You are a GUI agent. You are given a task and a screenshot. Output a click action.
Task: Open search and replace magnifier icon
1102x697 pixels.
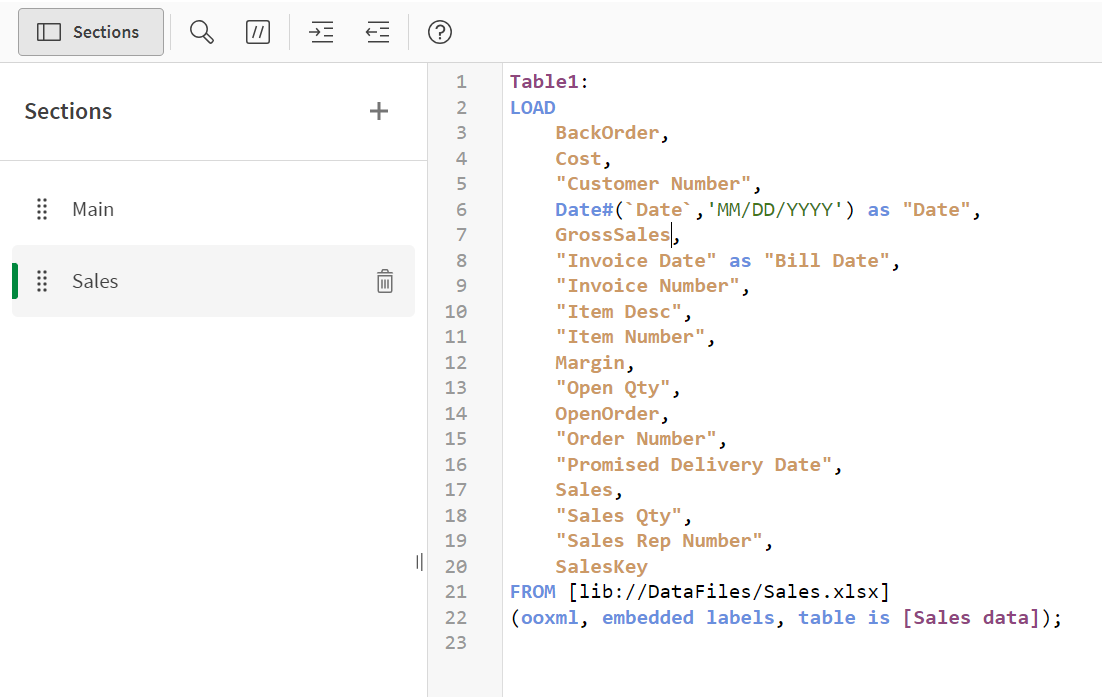(202, 32)
